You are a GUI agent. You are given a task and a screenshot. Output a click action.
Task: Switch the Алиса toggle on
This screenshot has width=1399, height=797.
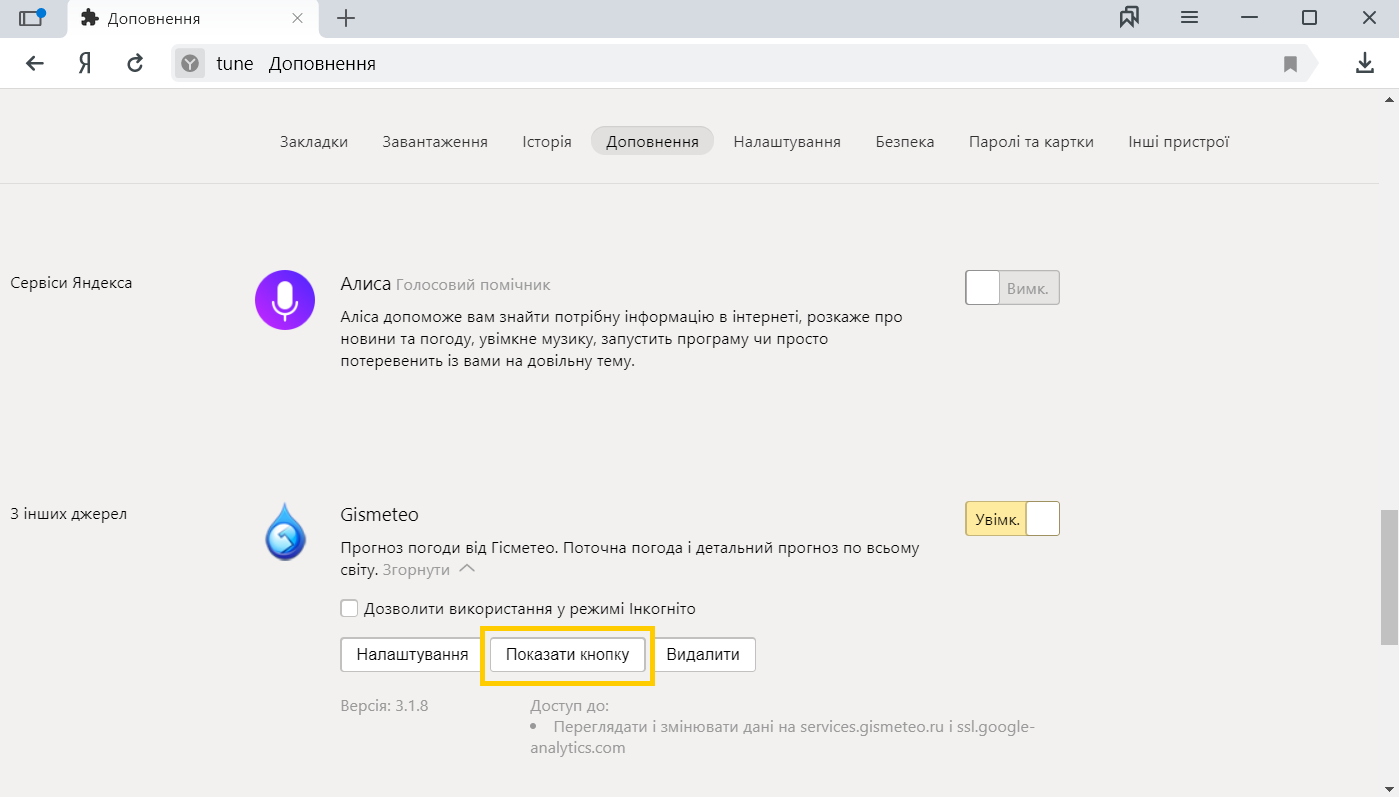(x=1012, y=288)
